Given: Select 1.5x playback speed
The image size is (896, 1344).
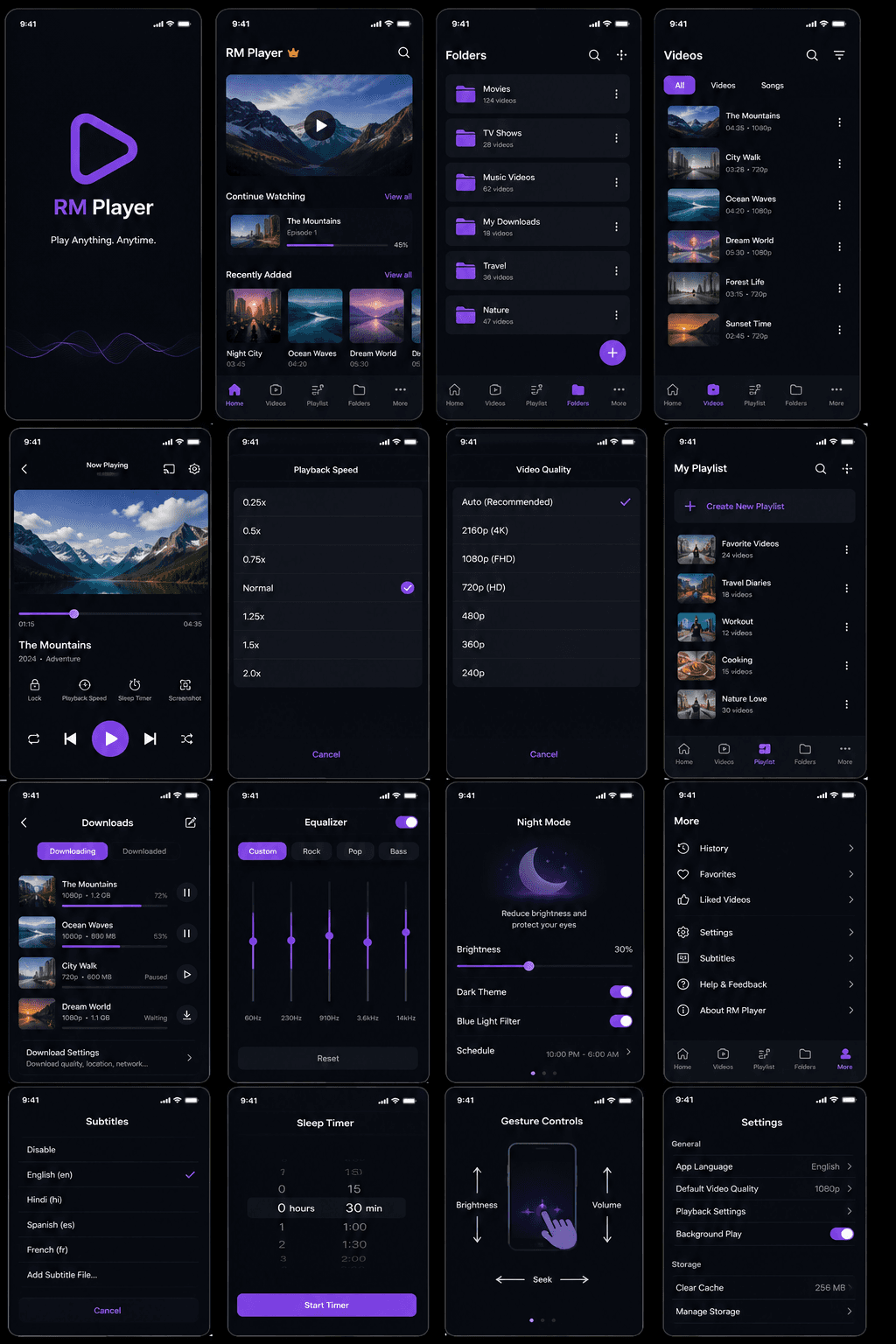Looking at the screenshot, I should [x=326, y=645].
